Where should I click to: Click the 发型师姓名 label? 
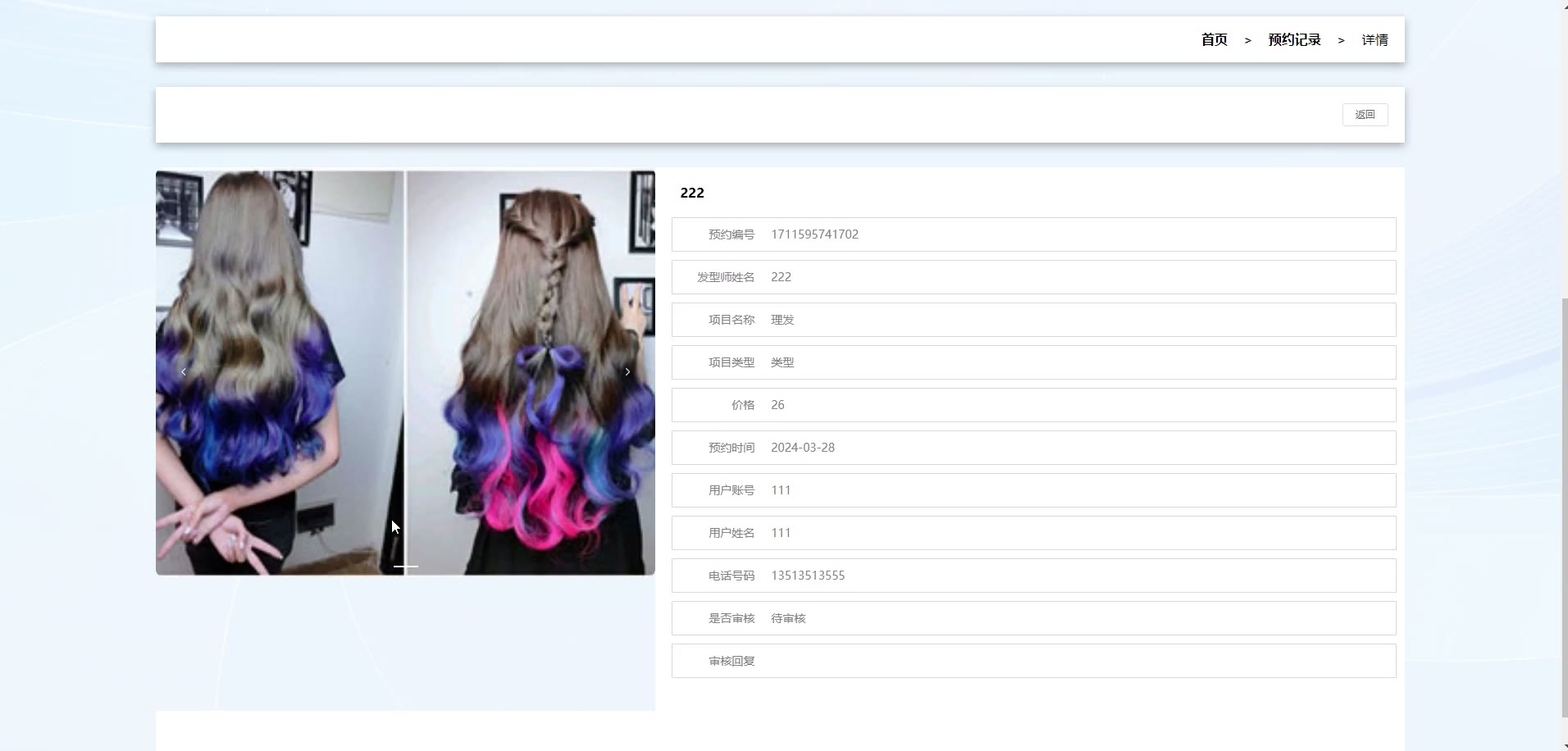[725, 277]
